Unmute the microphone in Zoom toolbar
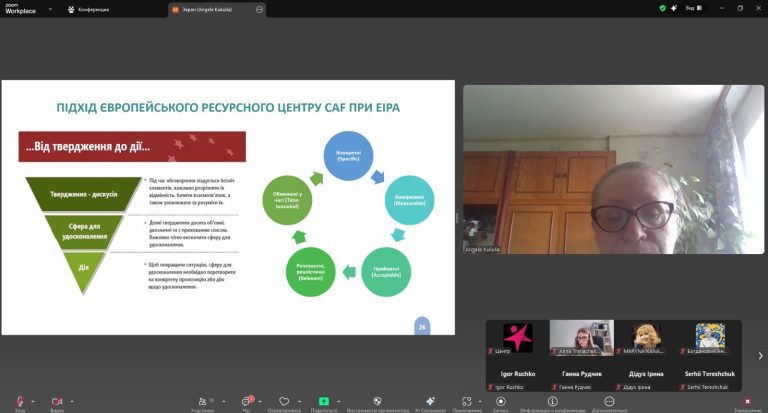The image size is (768, 413). pyautogui.click(x=19, y=400)
